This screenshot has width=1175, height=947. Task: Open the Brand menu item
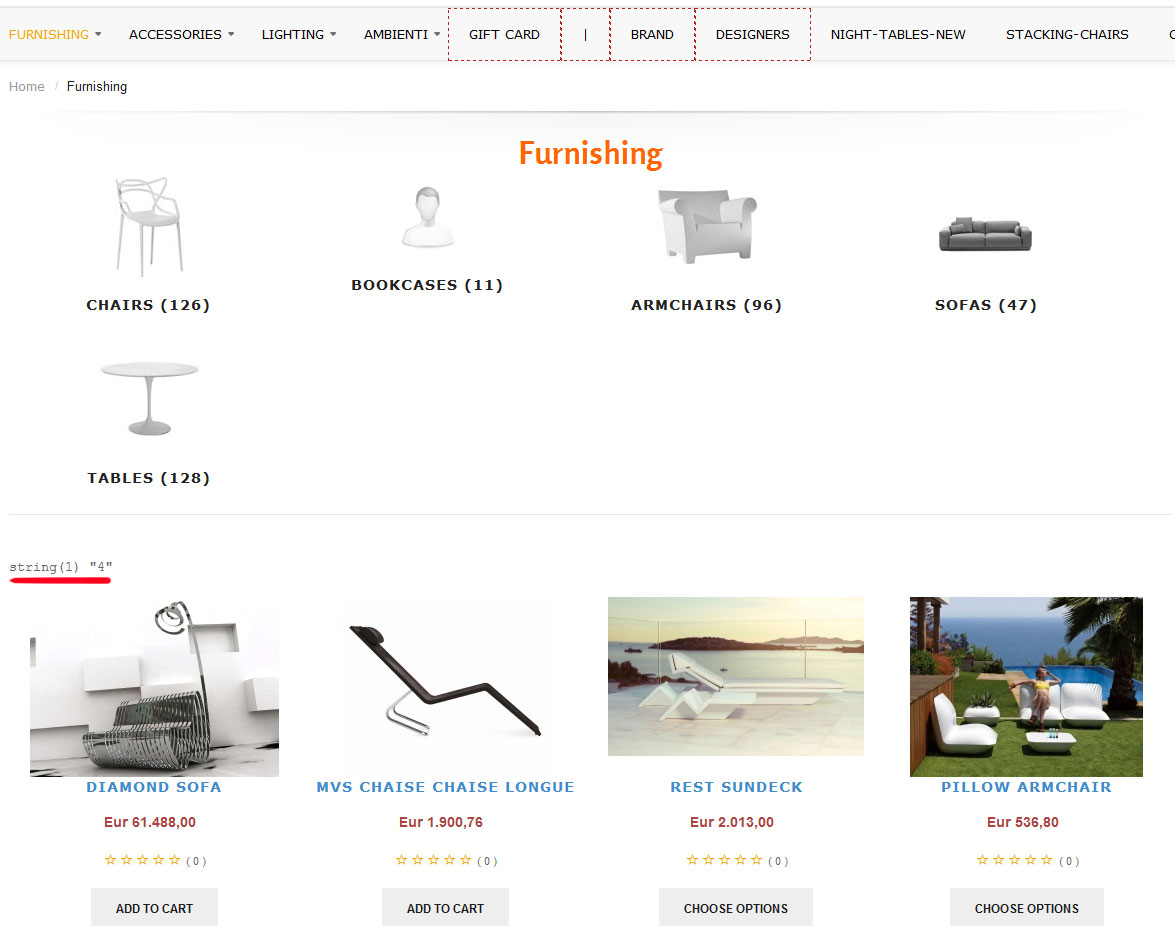[x=652, y=34]
